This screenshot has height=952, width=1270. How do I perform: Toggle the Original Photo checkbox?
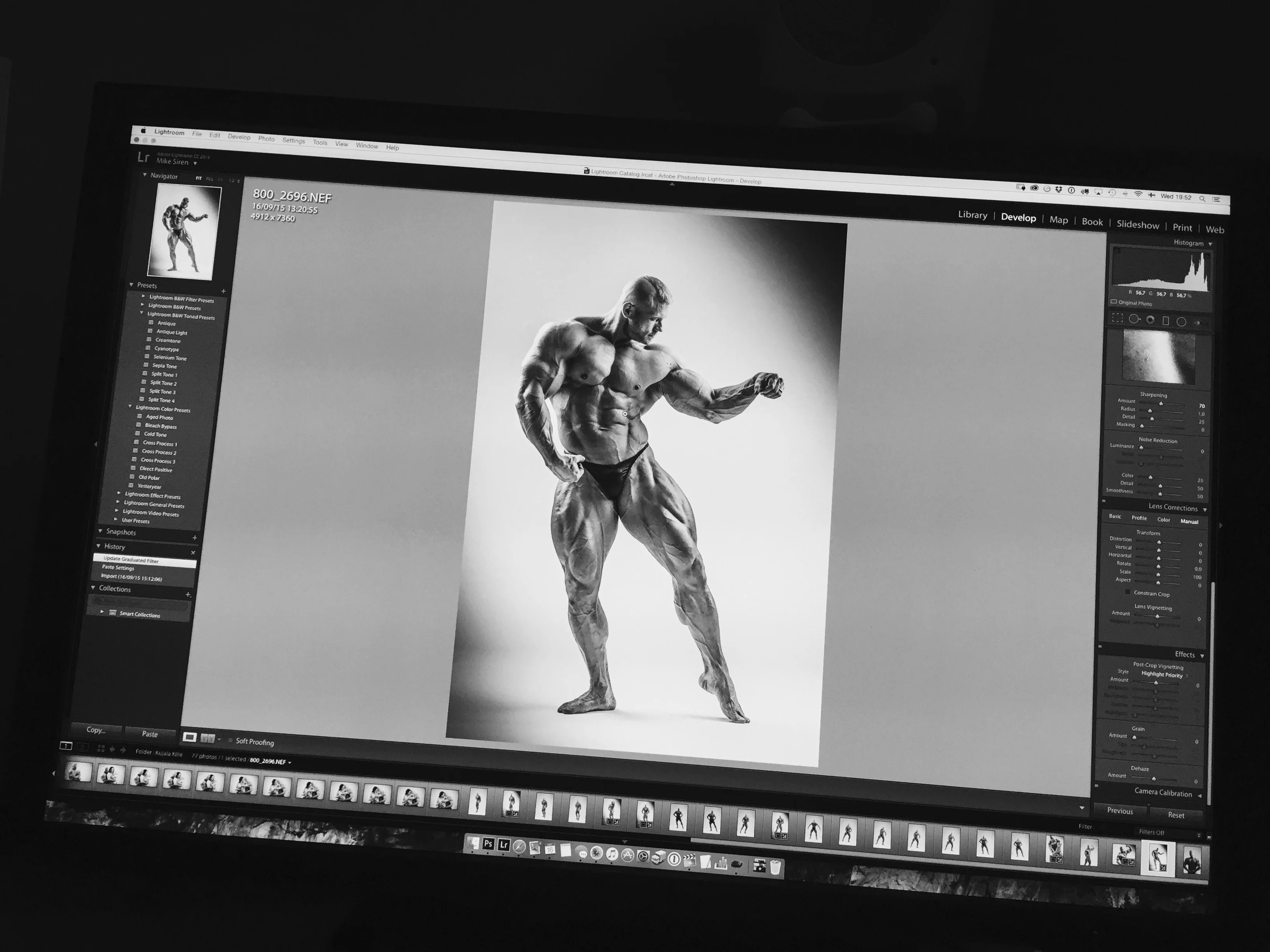coord(1114,302)
